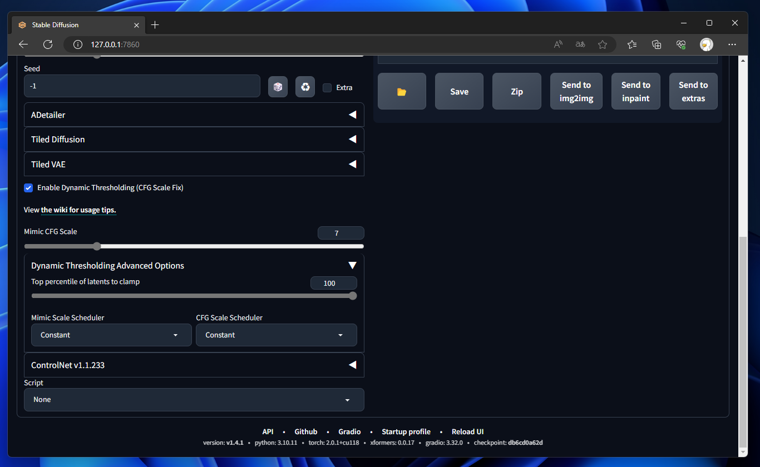Viewport: 760px width, 467px height.
Task: Enable the Extra seed checkbox
Action: tap(327, 88)
